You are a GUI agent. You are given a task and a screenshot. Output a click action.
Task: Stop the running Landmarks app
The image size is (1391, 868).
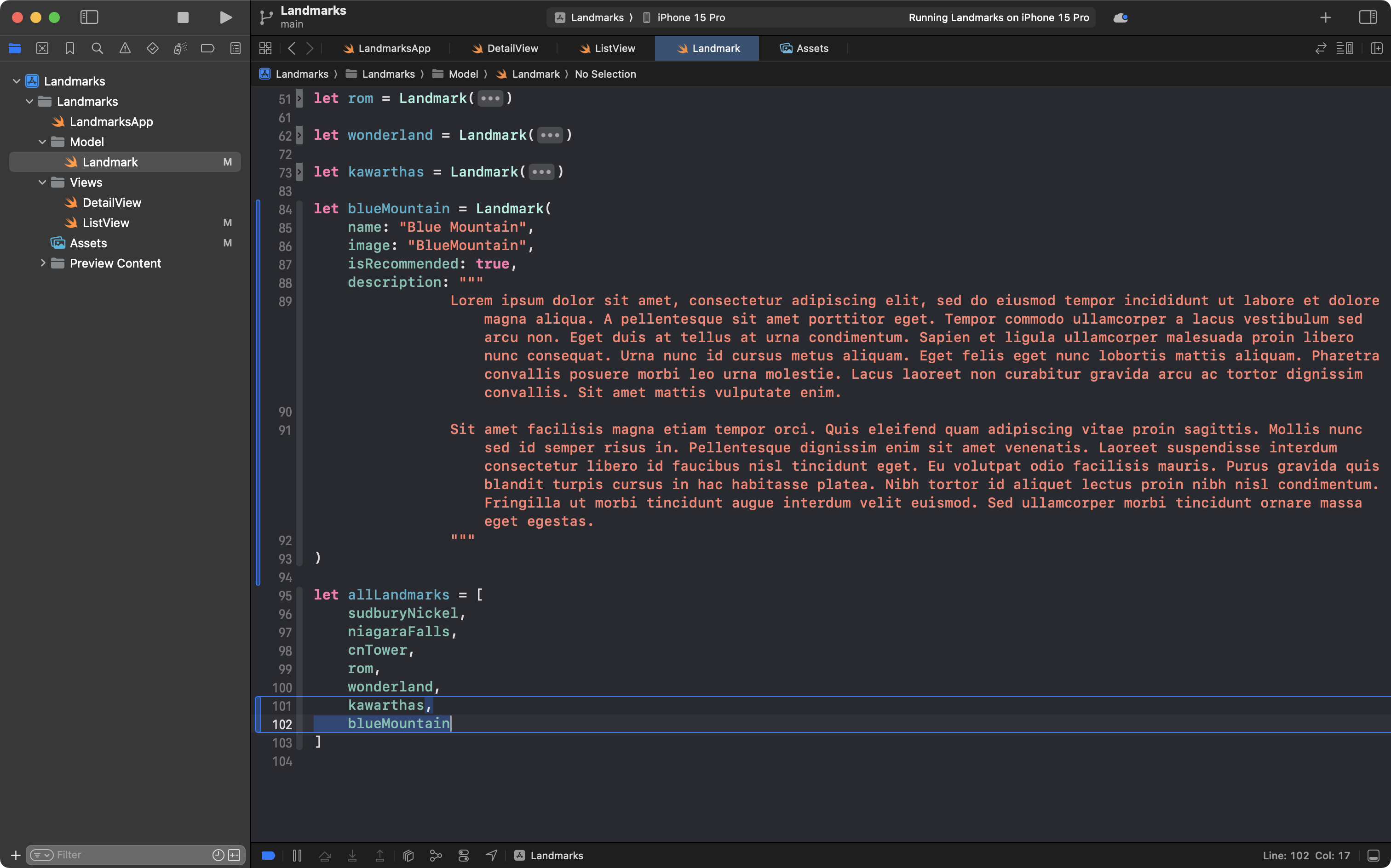pos(183,17)
